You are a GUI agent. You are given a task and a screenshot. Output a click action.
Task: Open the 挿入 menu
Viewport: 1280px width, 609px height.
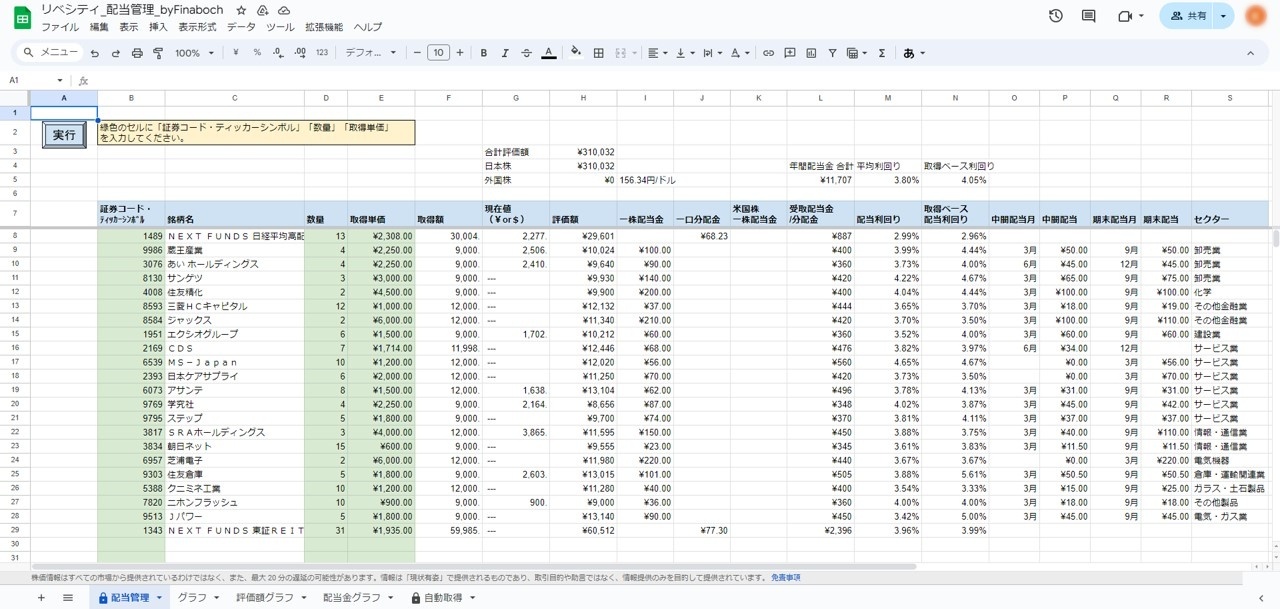tap(158, 27)
